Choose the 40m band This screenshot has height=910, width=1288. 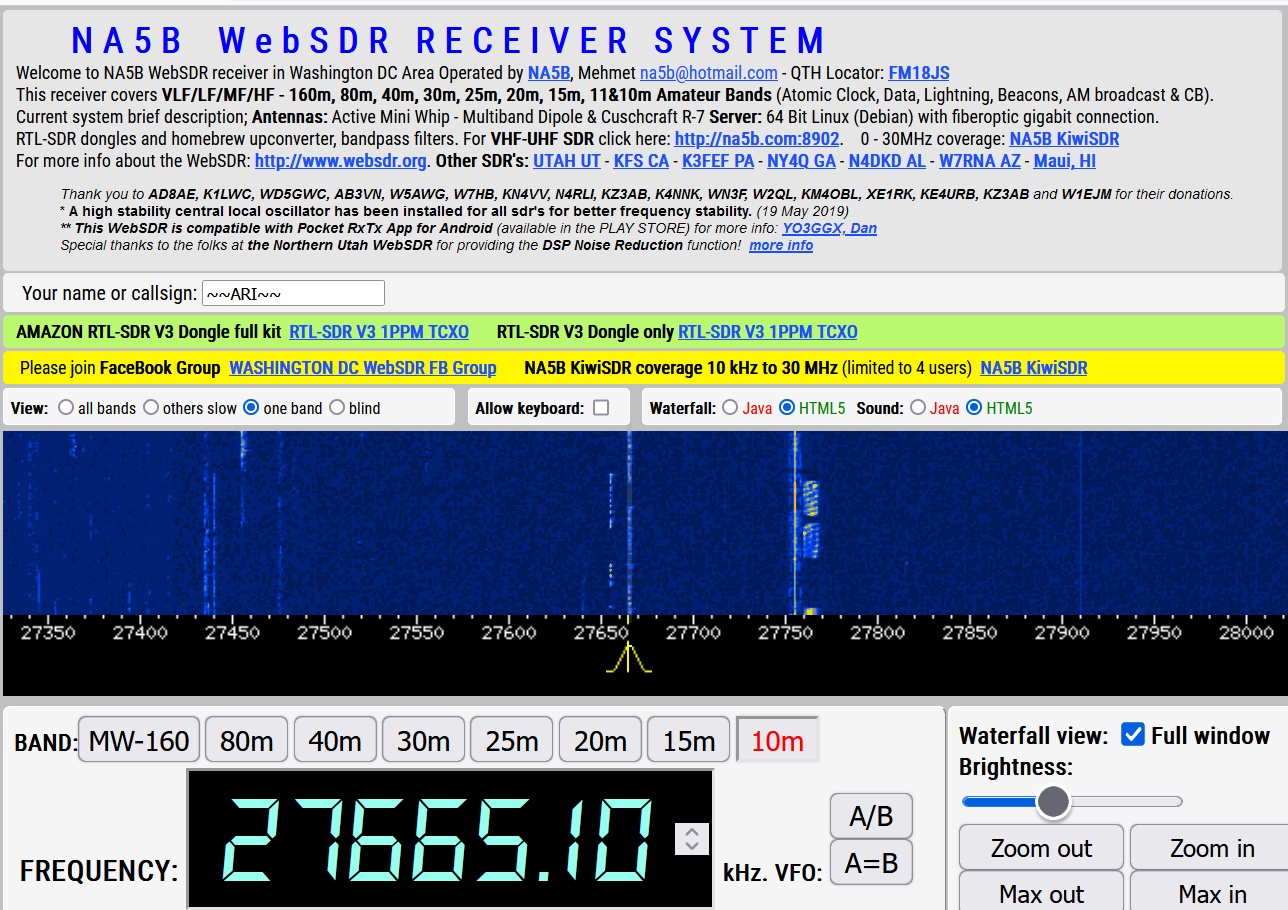click(335, 741)
